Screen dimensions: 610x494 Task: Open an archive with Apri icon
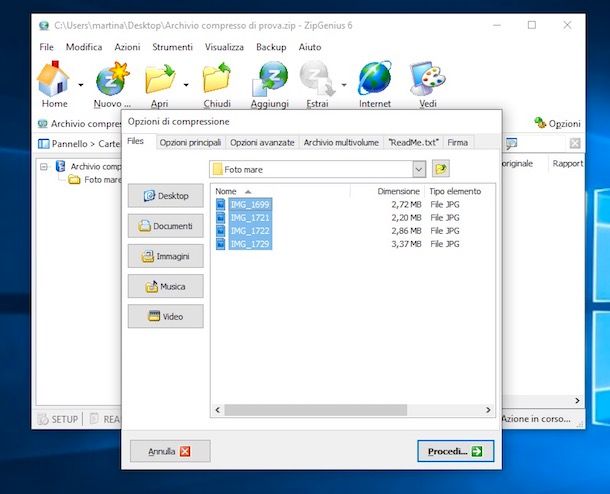(160, 84)
